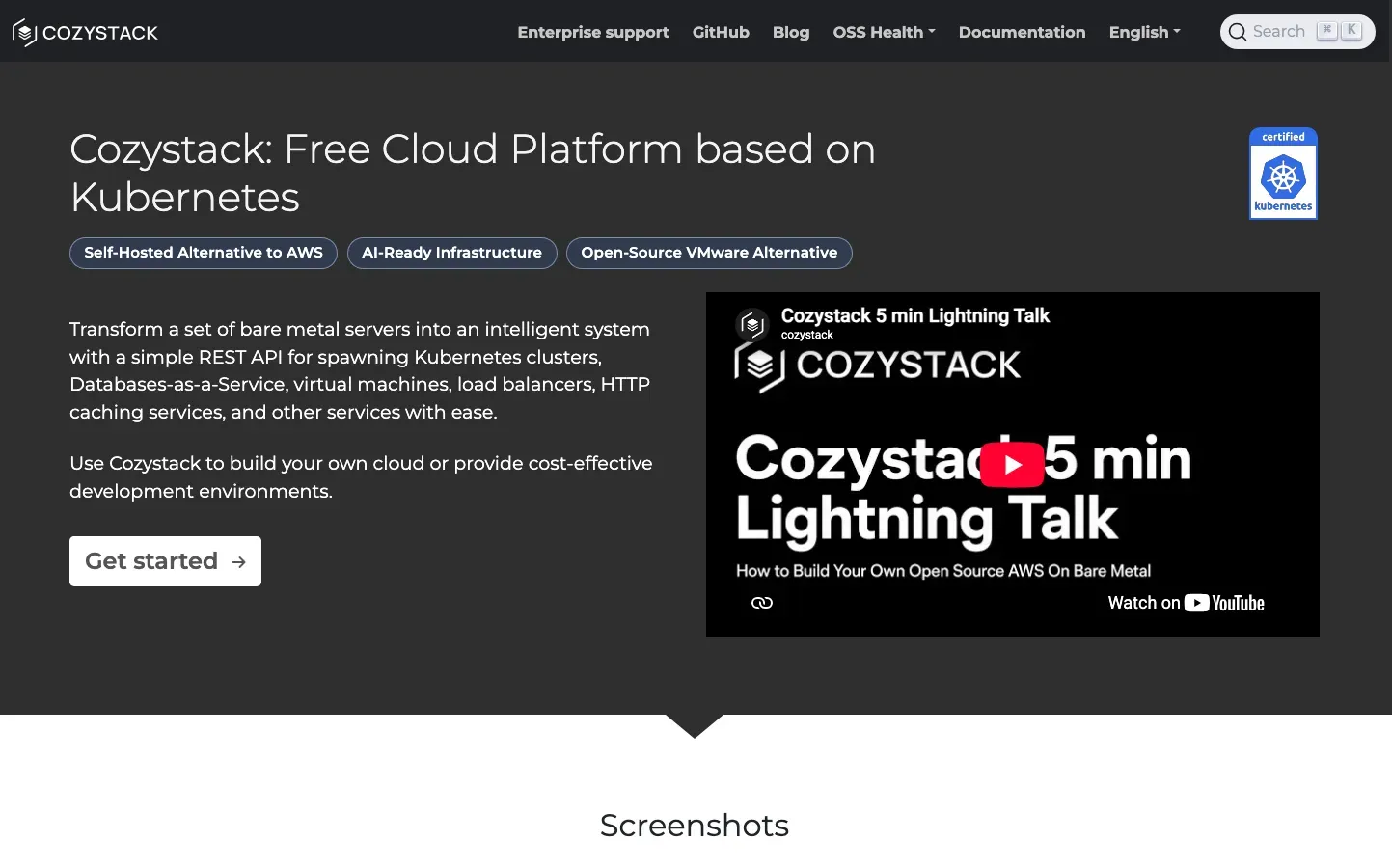Copy video link via chain icon
Viewport: 1392px width, 868px height.
click(762, 603)
